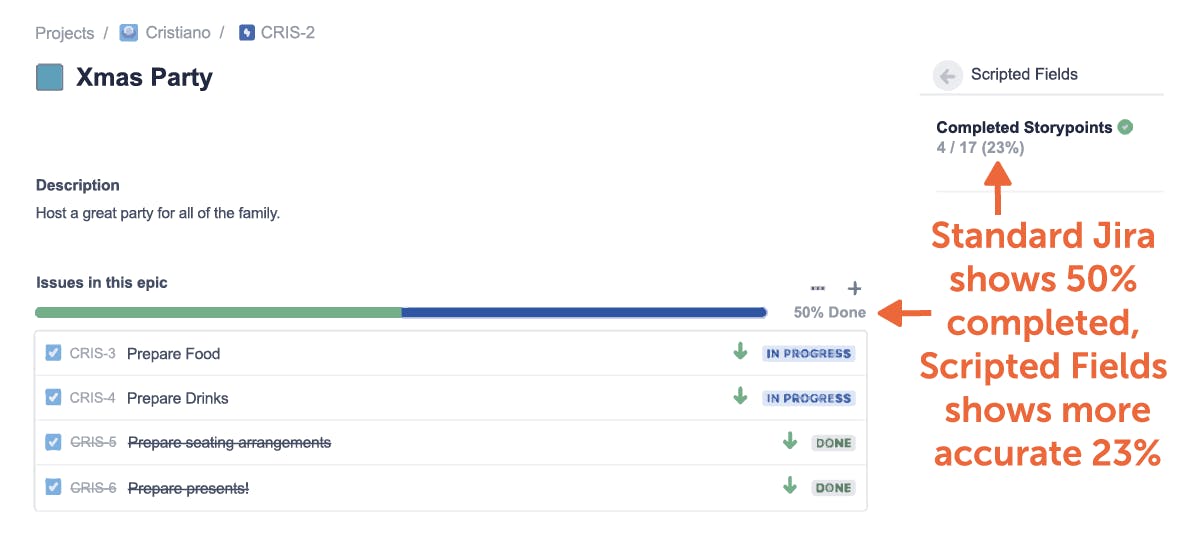Click the priority arrow for Prepare Food
1200x536 pixels.
(740, 351)
